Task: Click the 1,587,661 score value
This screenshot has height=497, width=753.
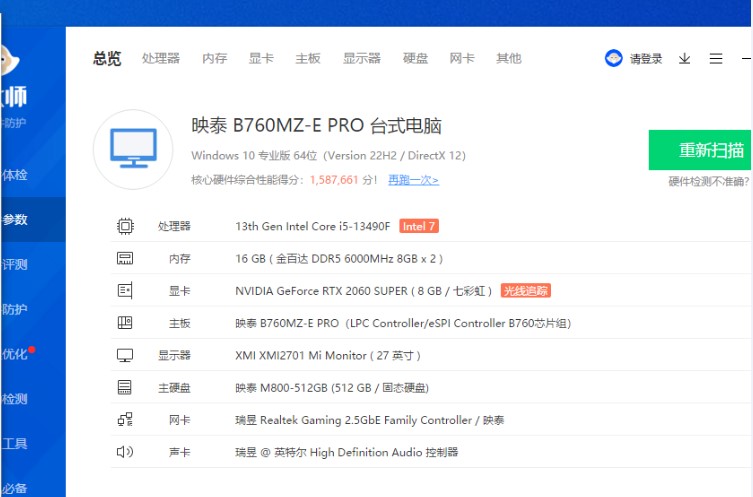Action: 334,180
